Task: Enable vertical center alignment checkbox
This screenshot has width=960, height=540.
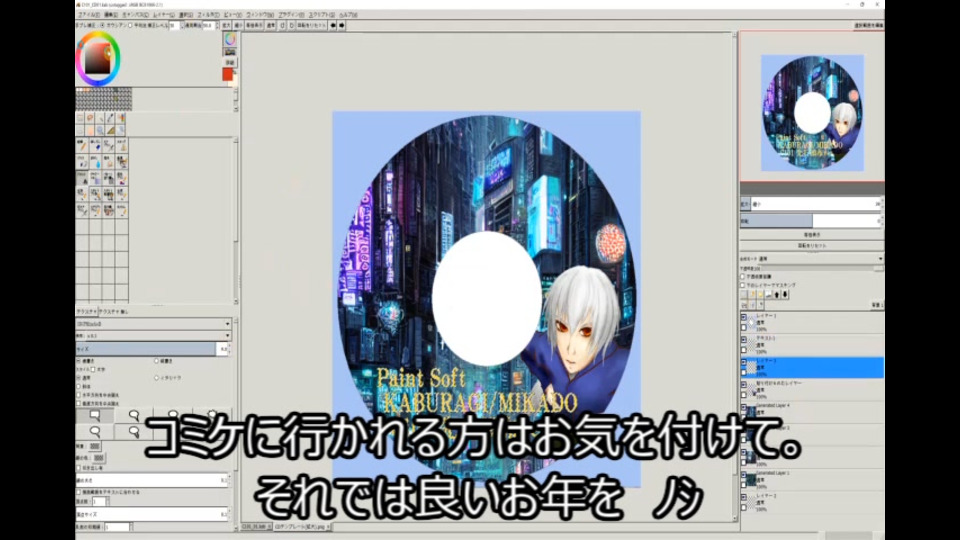Action: point(79,404)
